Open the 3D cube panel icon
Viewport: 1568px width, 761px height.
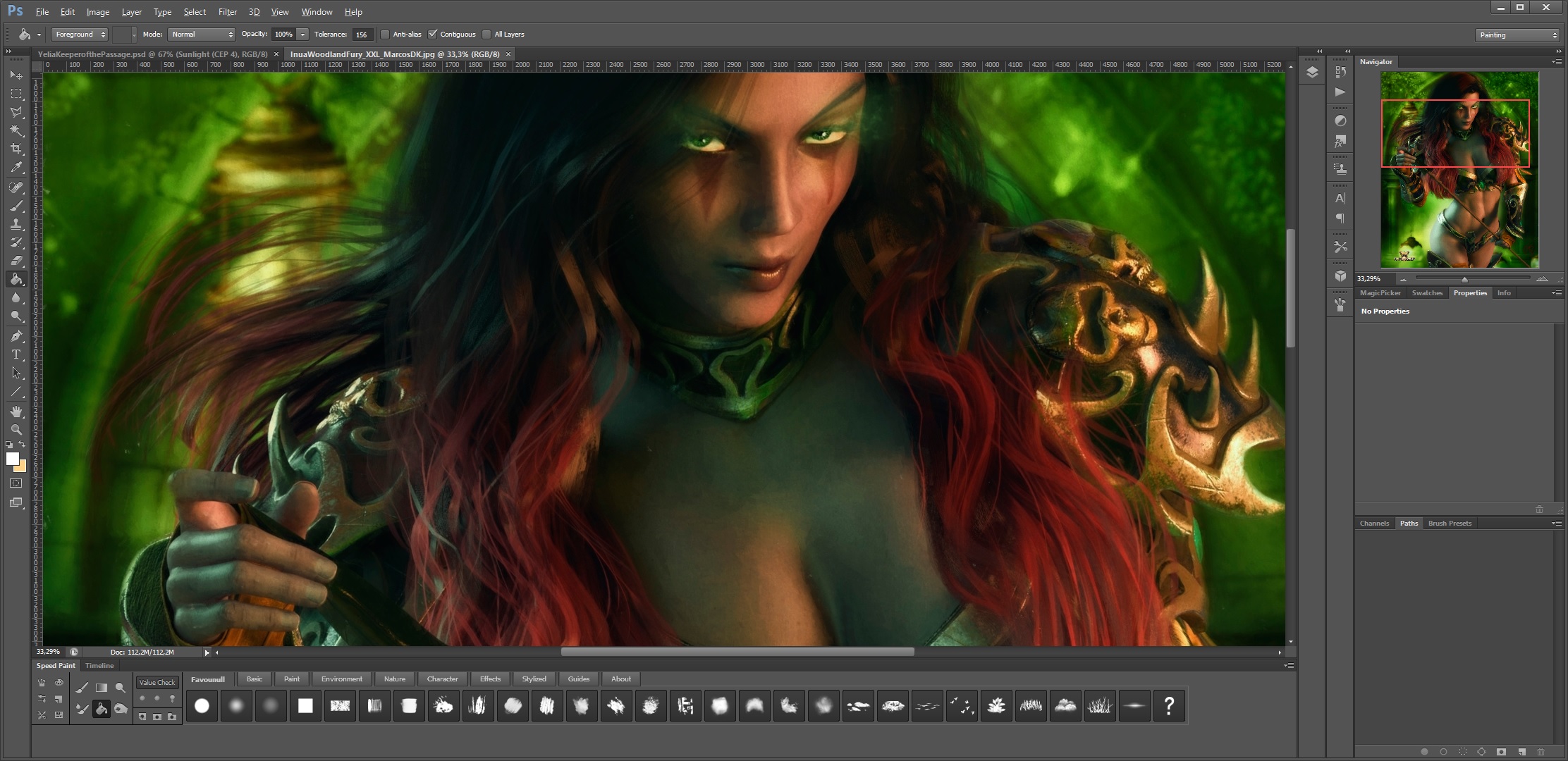point(1340,276)
